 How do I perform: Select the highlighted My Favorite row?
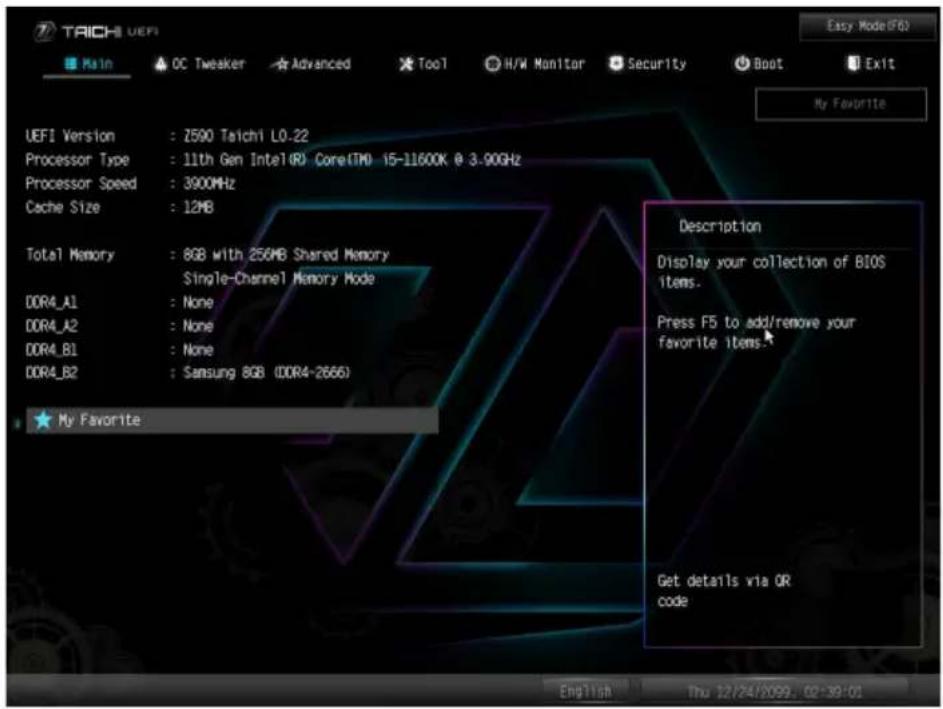tap(232, 420)
